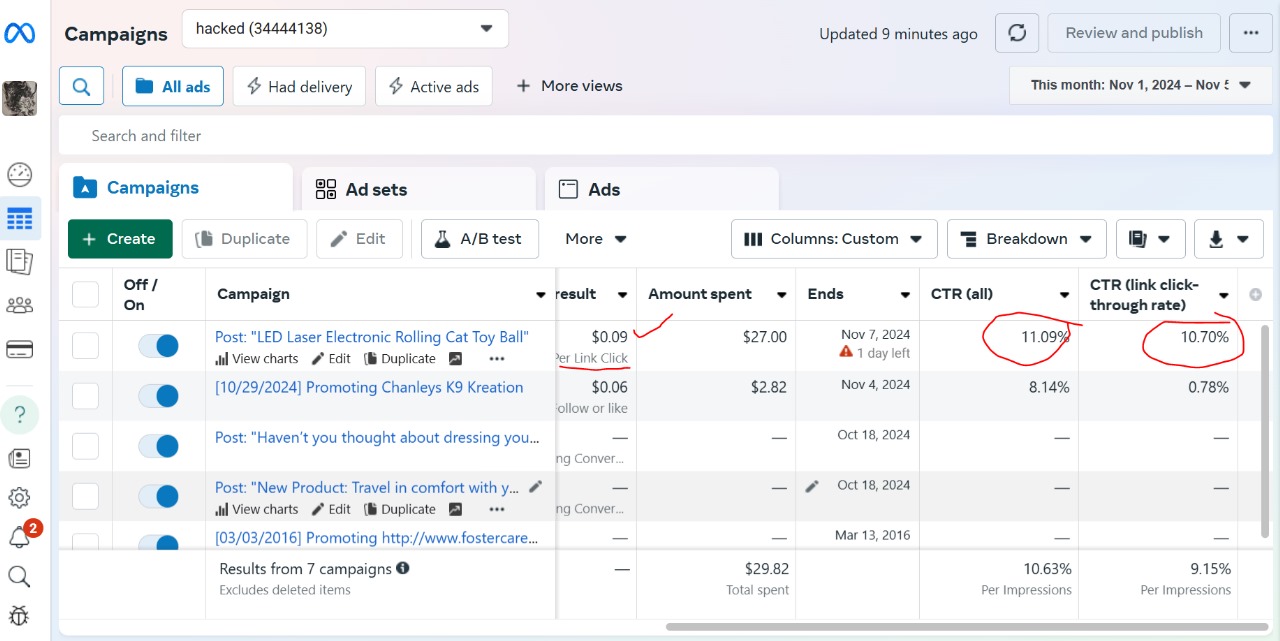Select the Campaigns table icon in sidebar
This screenshot has width=1280, height=641.
click(x=20, y=218)
